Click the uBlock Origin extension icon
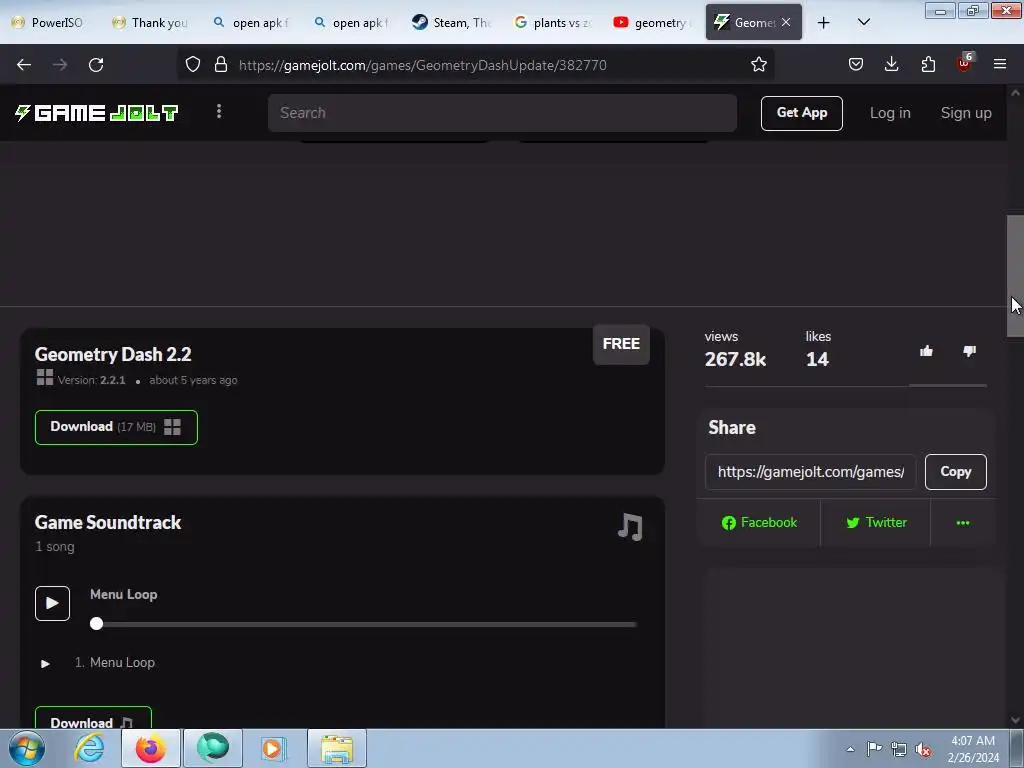The width and height of the screenshot is (1024, 768). click(964, 63)
